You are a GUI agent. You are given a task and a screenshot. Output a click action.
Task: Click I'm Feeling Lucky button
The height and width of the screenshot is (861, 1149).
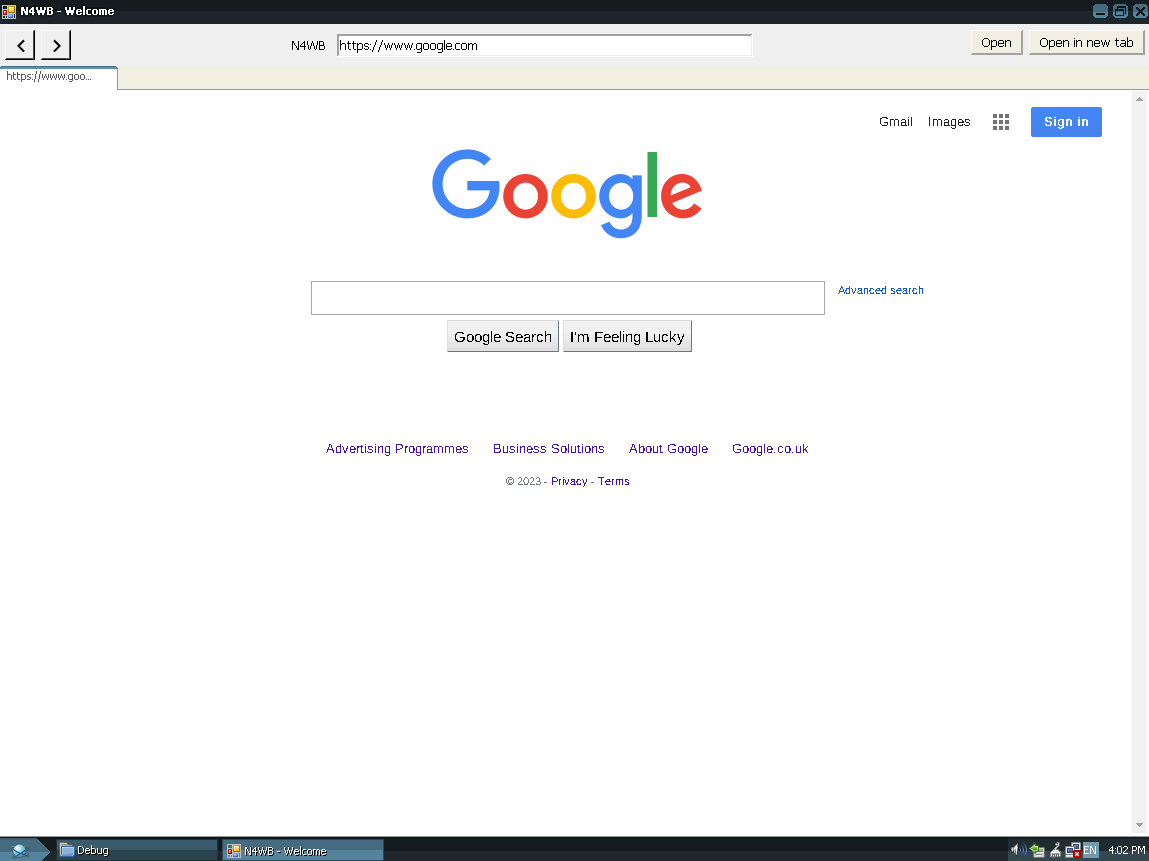click(x=627, y=336)
